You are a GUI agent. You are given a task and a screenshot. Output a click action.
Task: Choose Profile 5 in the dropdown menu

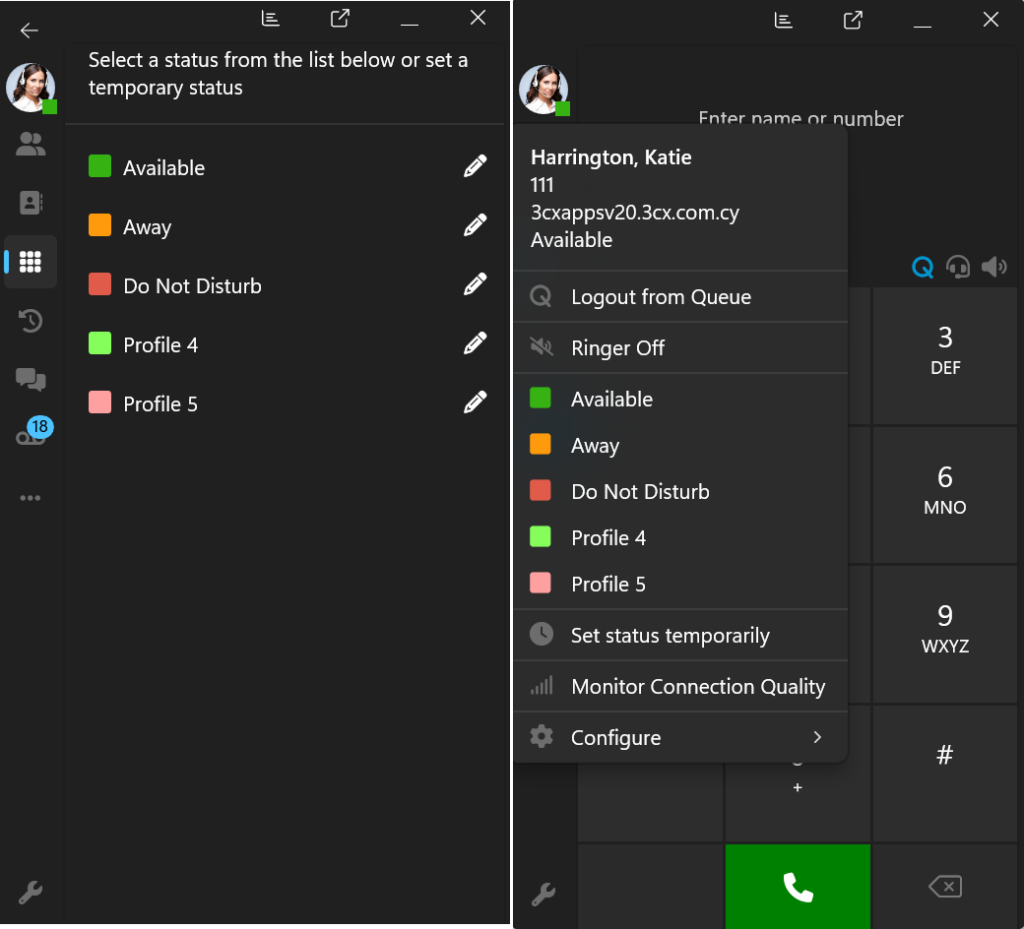[680, 584]
